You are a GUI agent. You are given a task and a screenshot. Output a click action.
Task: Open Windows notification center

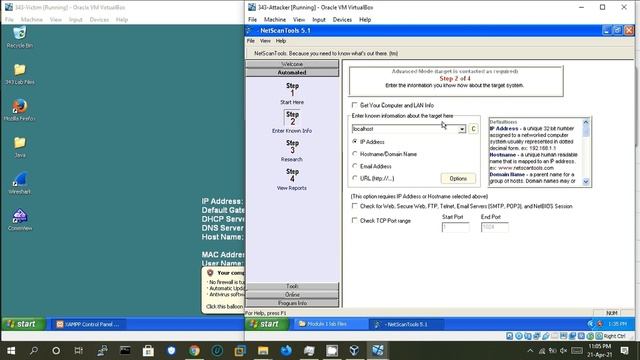pos(624,350)
